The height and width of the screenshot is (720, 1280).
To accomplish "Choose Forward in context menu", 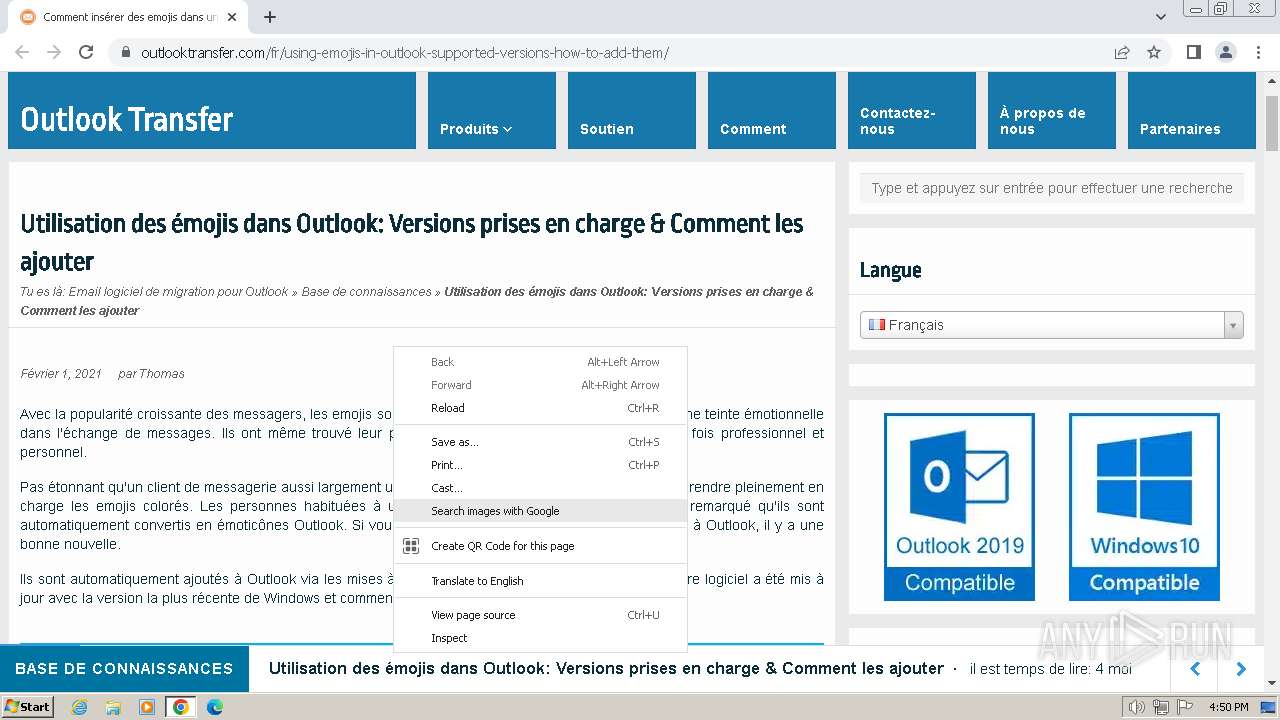I will click(540, 385).
